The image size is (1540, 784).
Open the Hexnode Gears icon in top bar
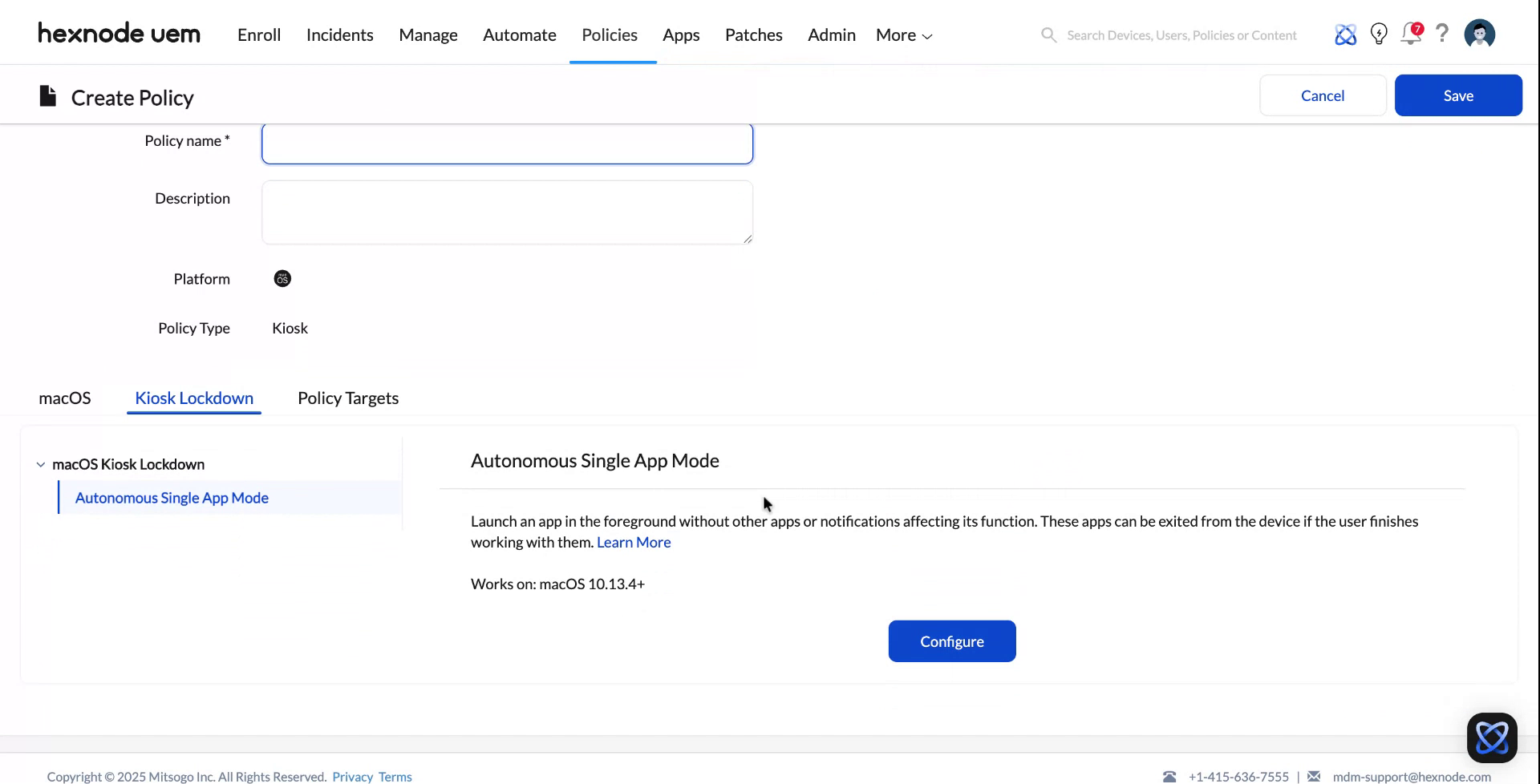click(x=1346, y=34)
